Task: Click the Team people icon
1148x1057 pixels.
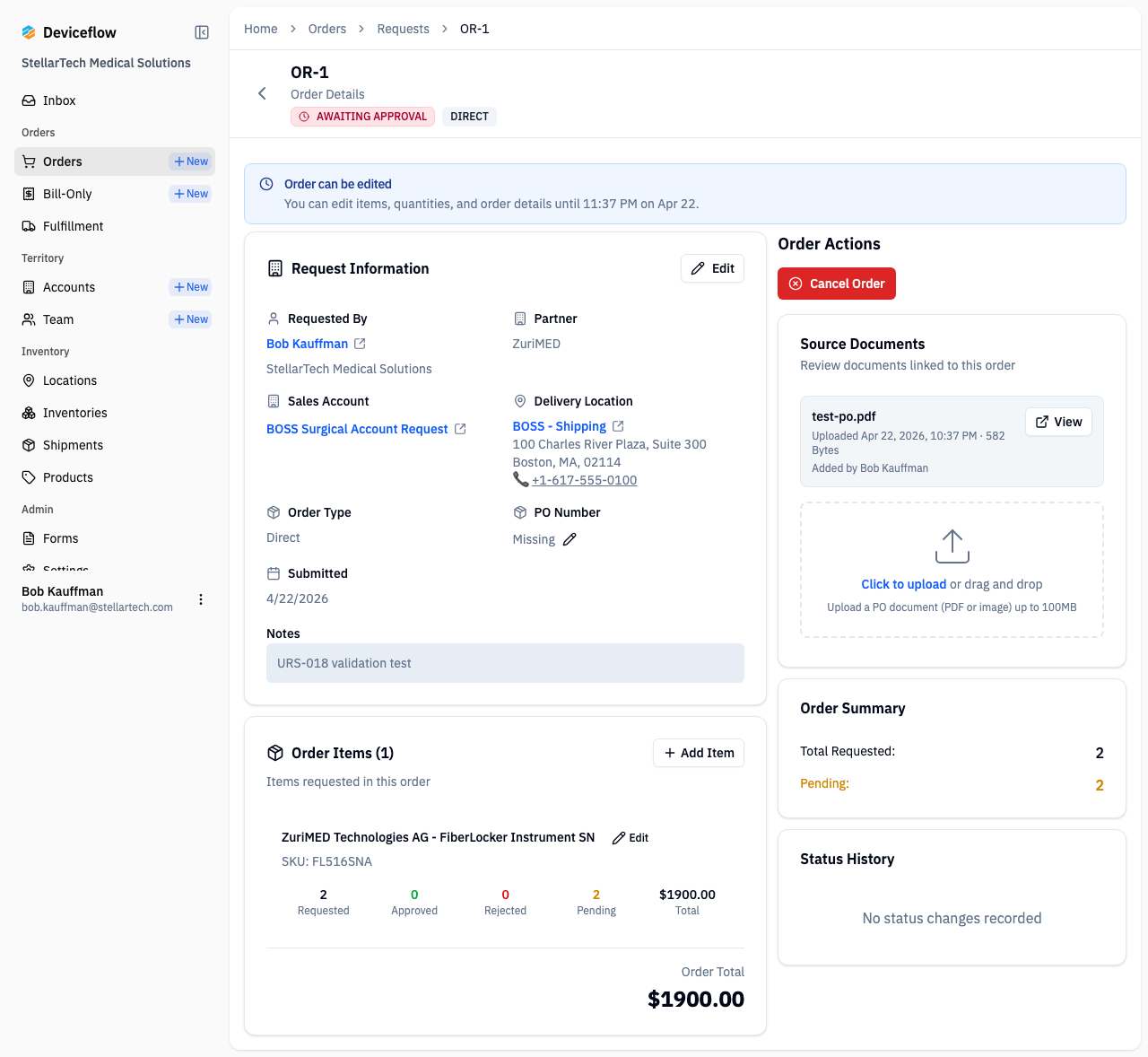Action: pyautogui.click(x=29, y=319)
